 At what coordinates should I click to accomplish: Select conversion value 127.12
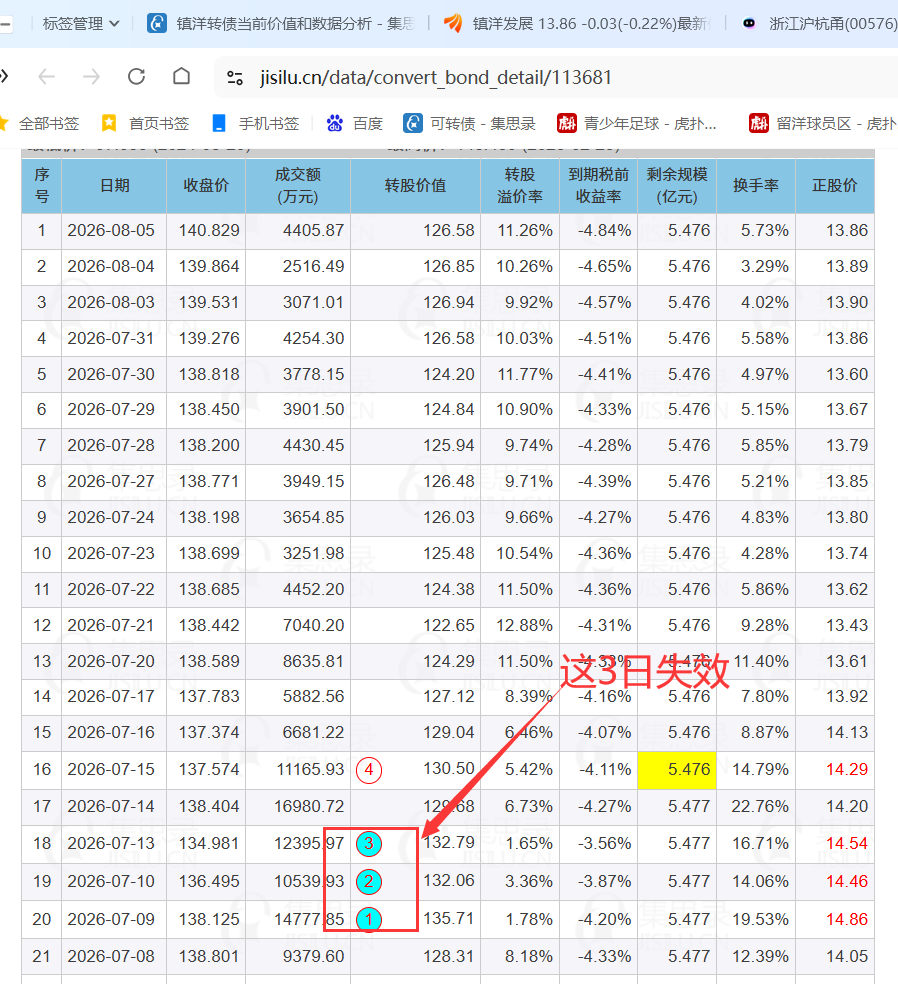[449, 696]
